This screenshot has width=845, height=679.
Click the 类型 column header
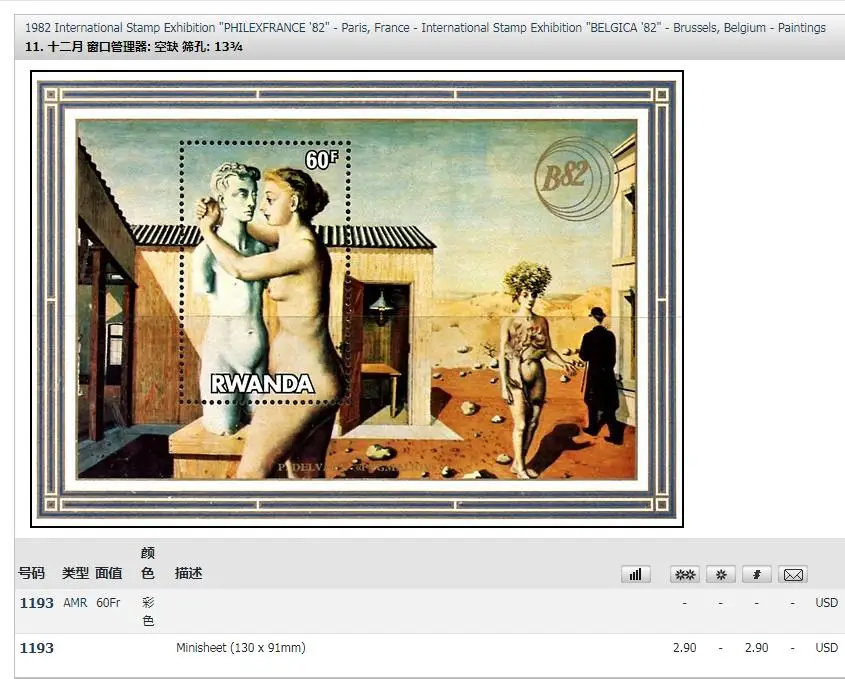(x=75, y=573)
